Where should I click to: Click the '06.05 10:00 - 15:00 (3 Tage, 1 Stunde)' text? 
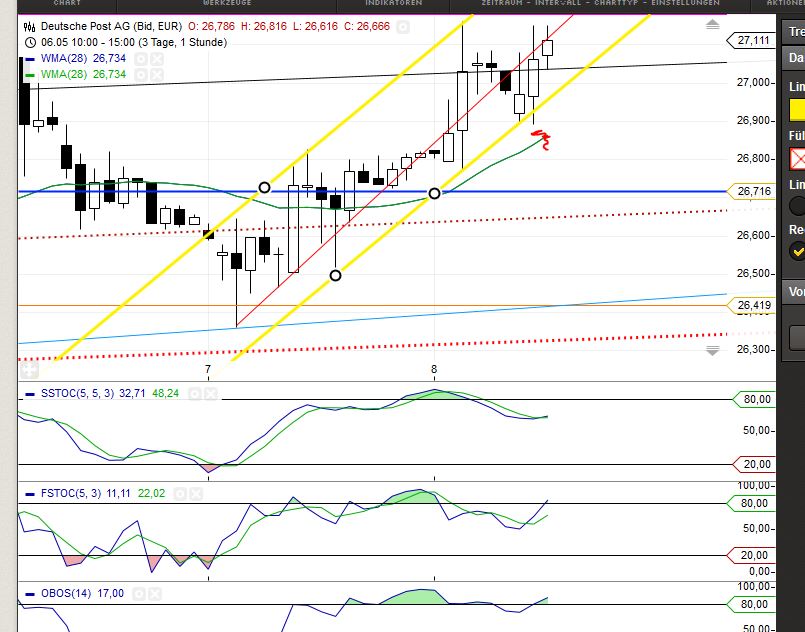tap(134, 42)
